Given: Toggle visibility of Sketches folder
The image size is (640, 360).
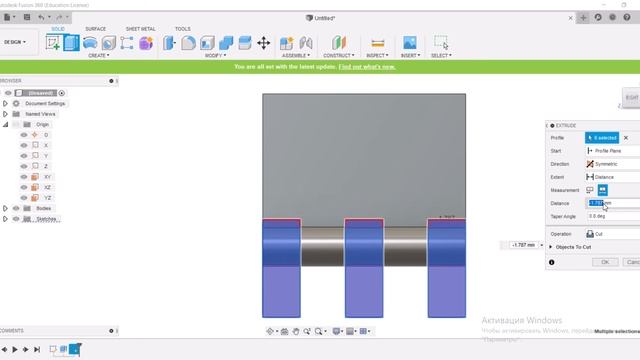Looking at the screenshot, I should coord(16,219).
